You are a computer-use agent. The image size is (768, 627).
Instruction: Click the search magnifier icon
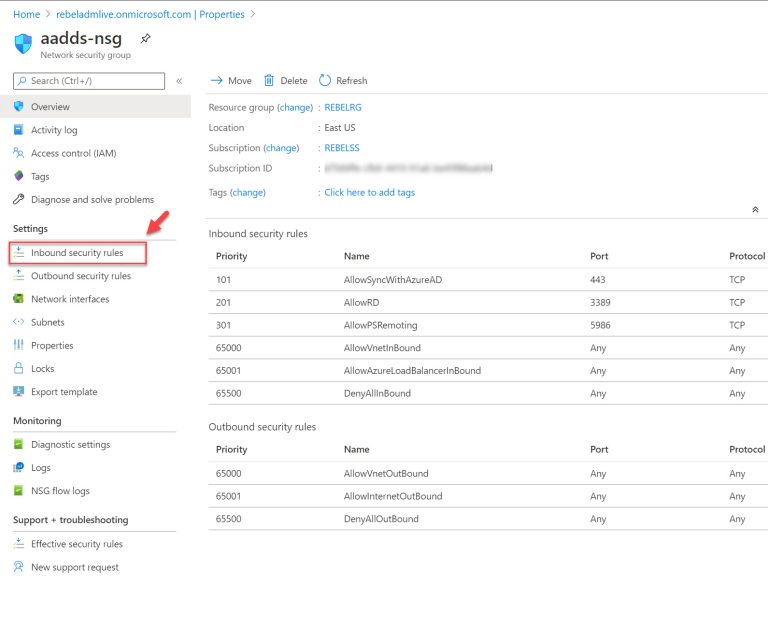coord(22,81)
